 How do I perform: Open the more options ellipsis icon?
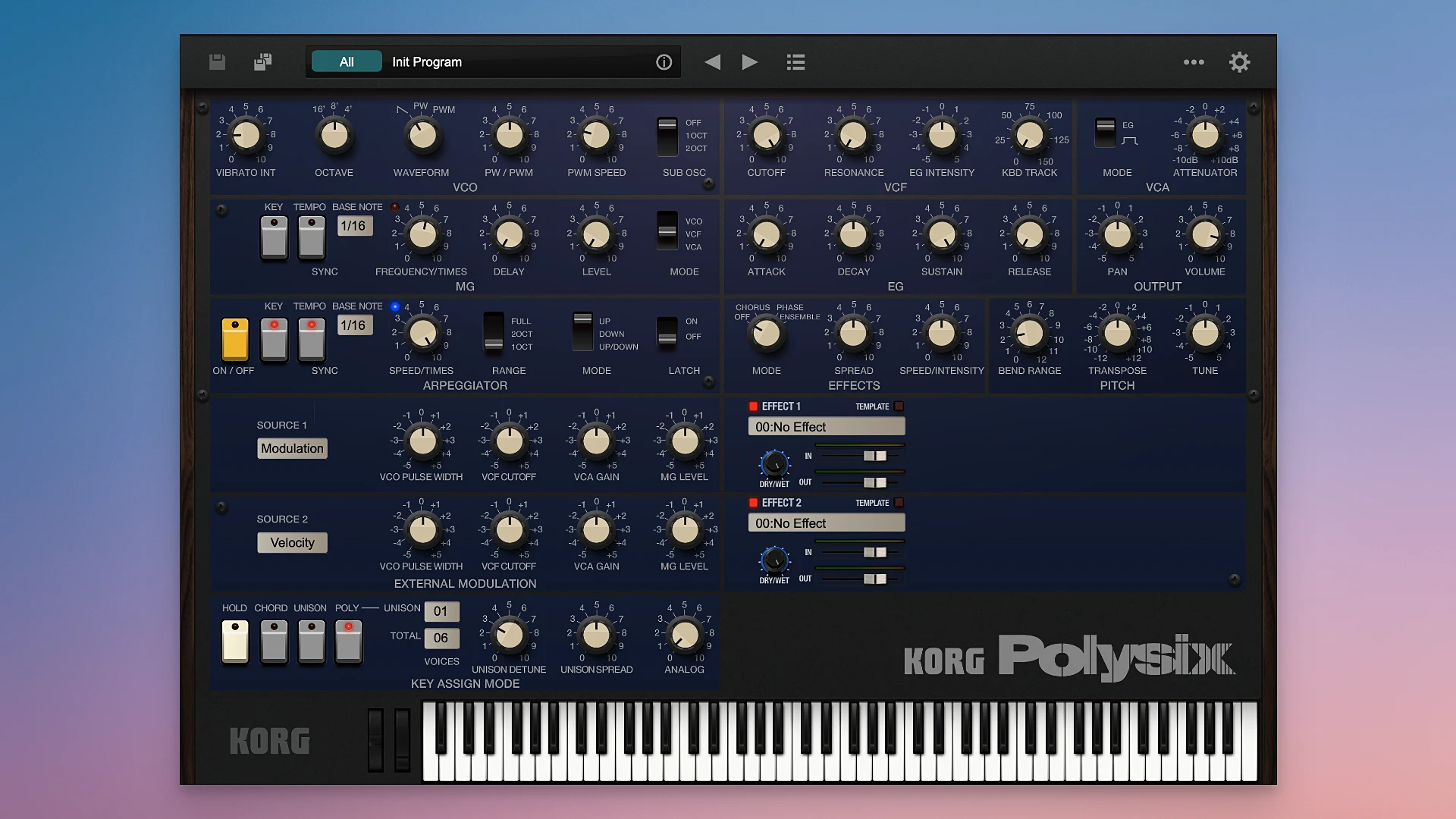coord(1194,62)
